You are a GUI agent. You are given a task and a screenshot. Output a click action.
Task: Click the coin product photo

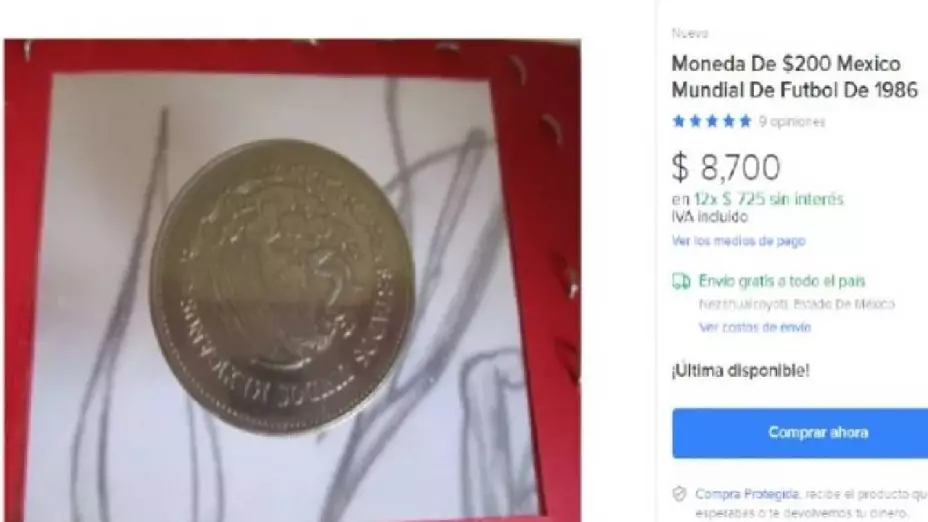[282, 286]
